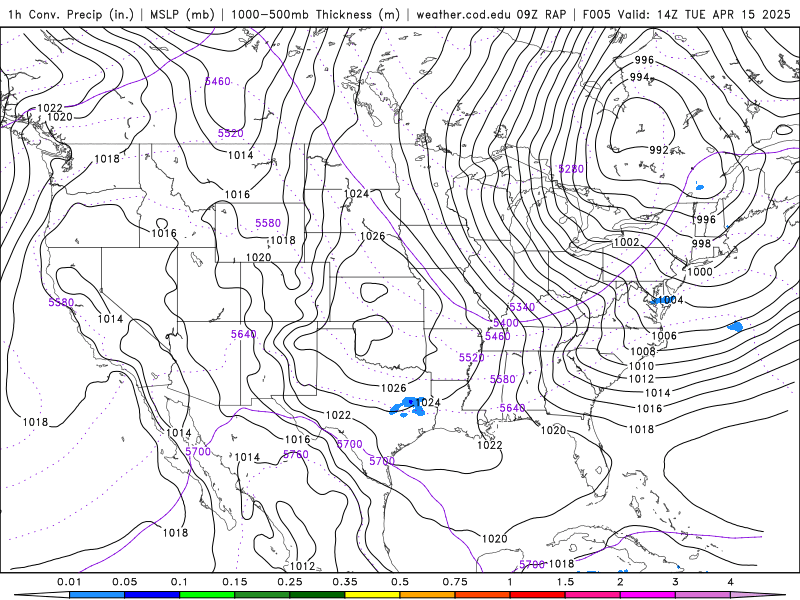The width and height of the screenshot is (800, 600).
Task: Pick the red 1–1.5 legend swatch
Action: coord(538,595)
